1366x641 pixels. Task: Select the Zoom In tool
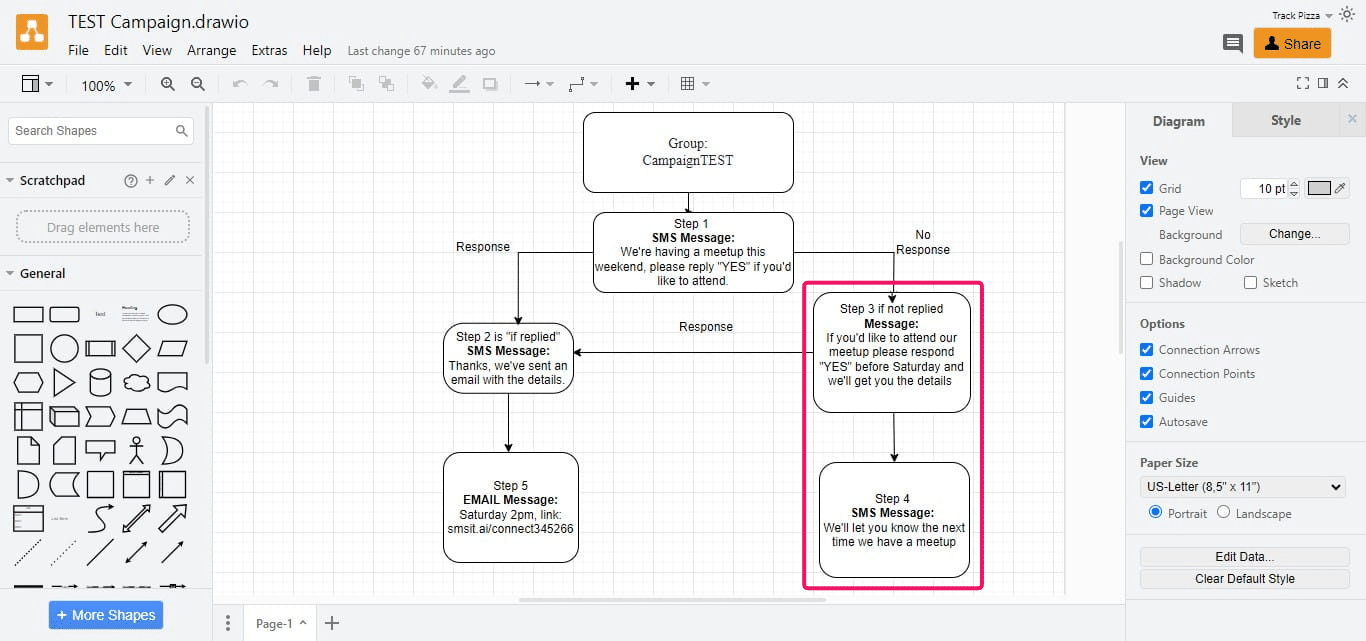(168, 84)
